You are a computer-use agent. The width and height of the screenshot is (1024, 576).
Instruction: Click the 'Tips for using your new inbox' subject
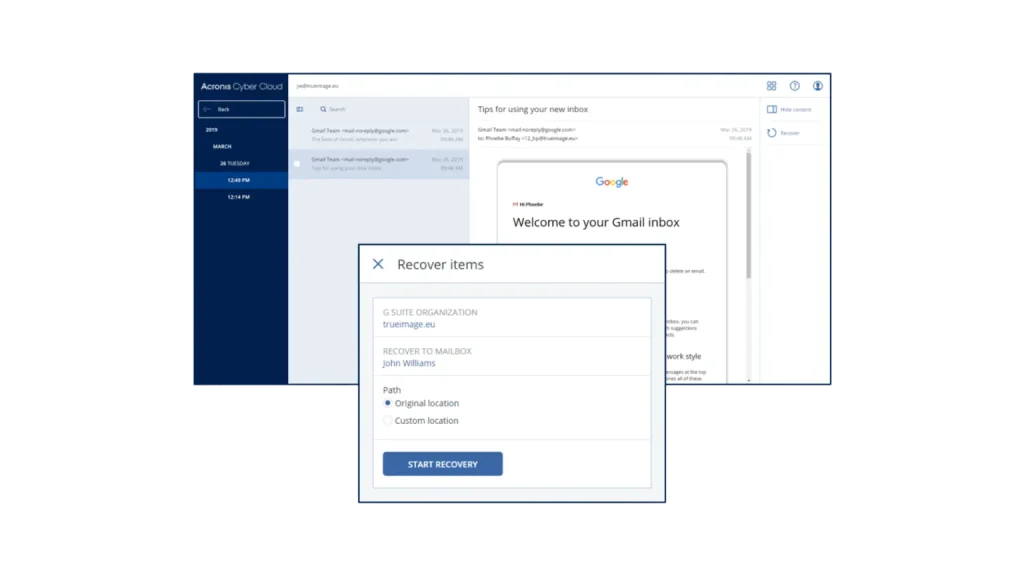[x=533, y=109]
